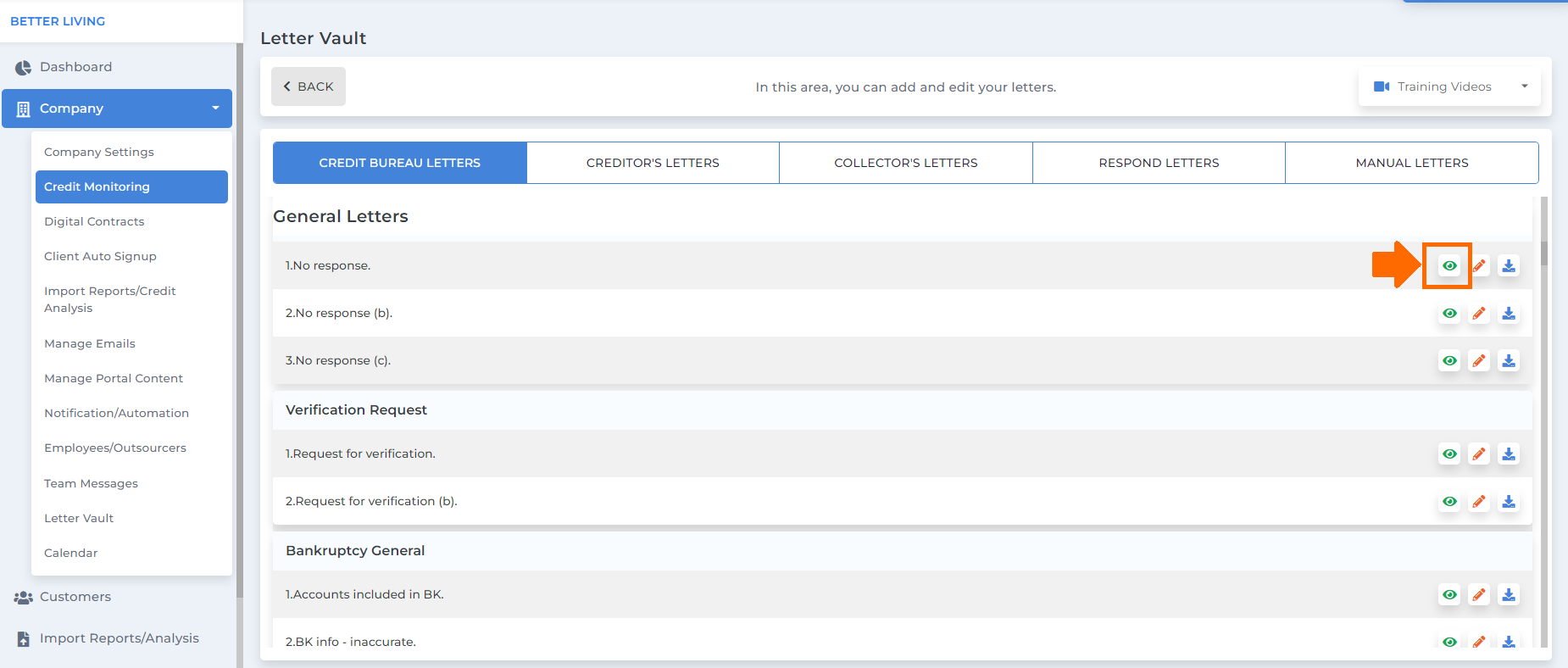Viewport: 1568px width, 668px height.
Task: Download '2.Request for verification (b).' letter
Action: (1509, 501)
